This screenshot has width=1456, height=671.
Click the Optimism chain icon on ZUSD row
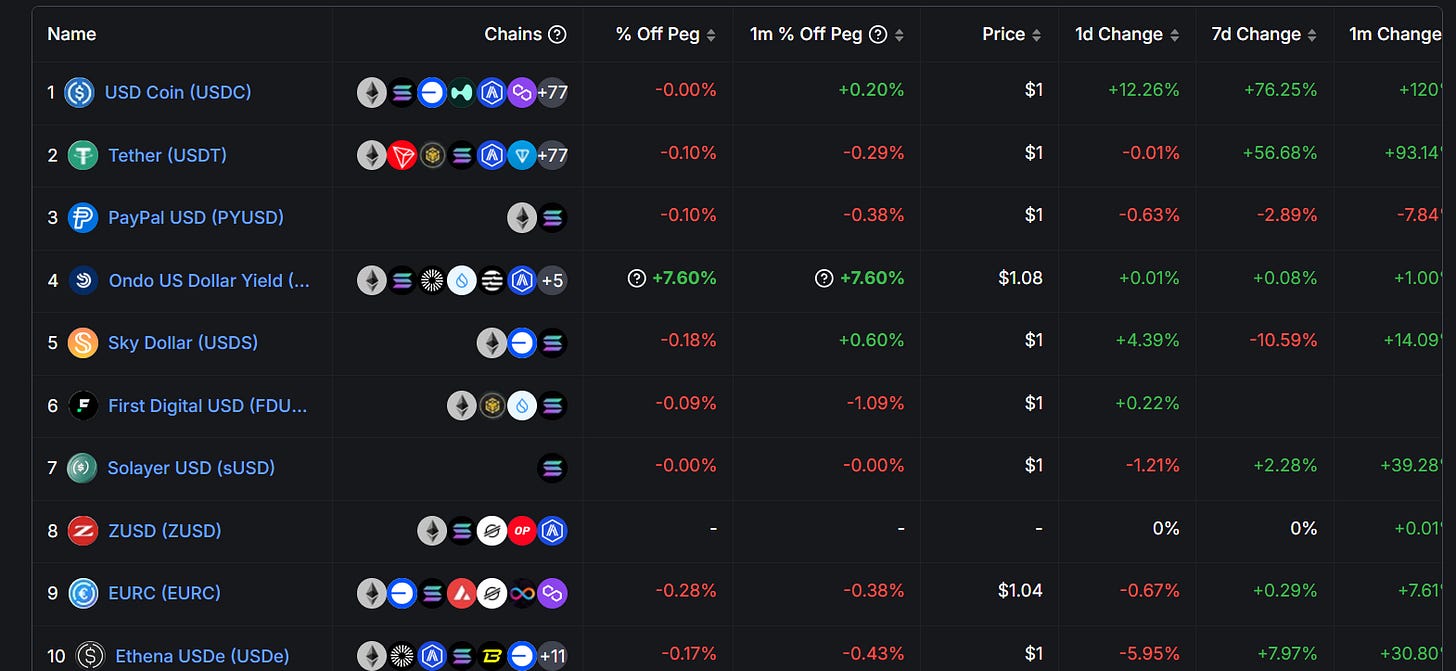[x=521, y=531]
